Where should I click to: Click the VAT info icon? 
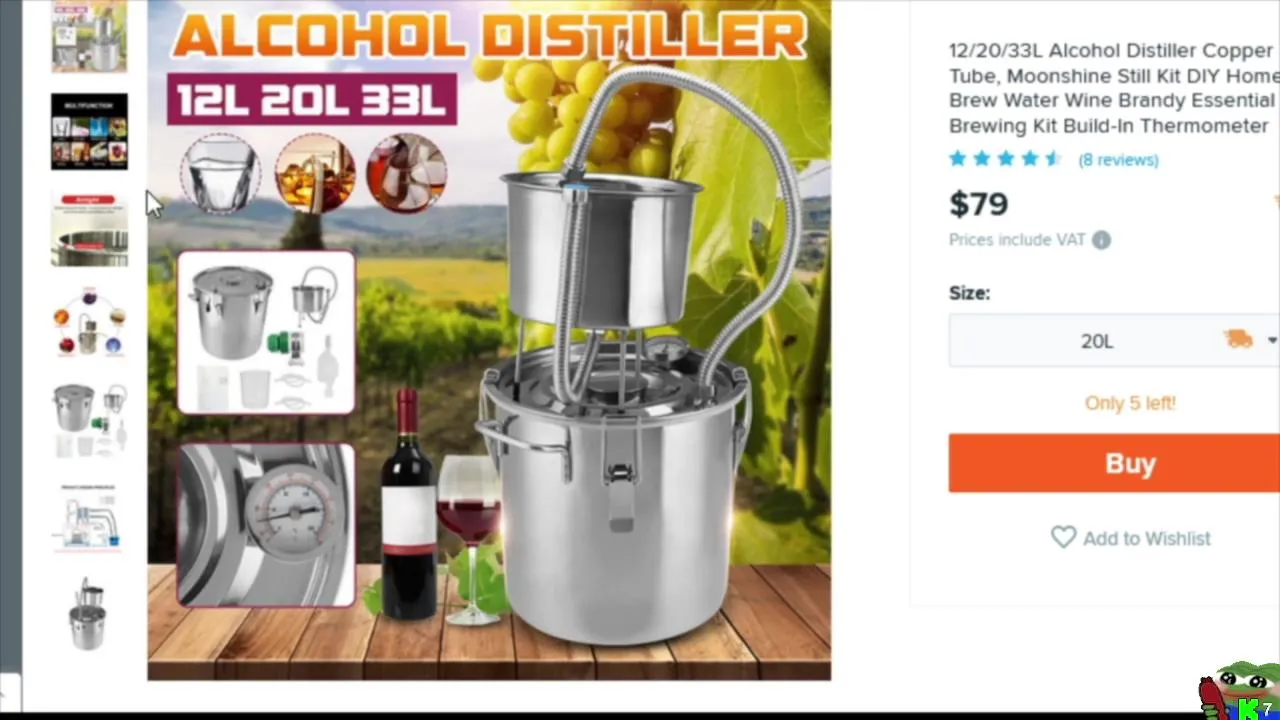[1101, 240]
